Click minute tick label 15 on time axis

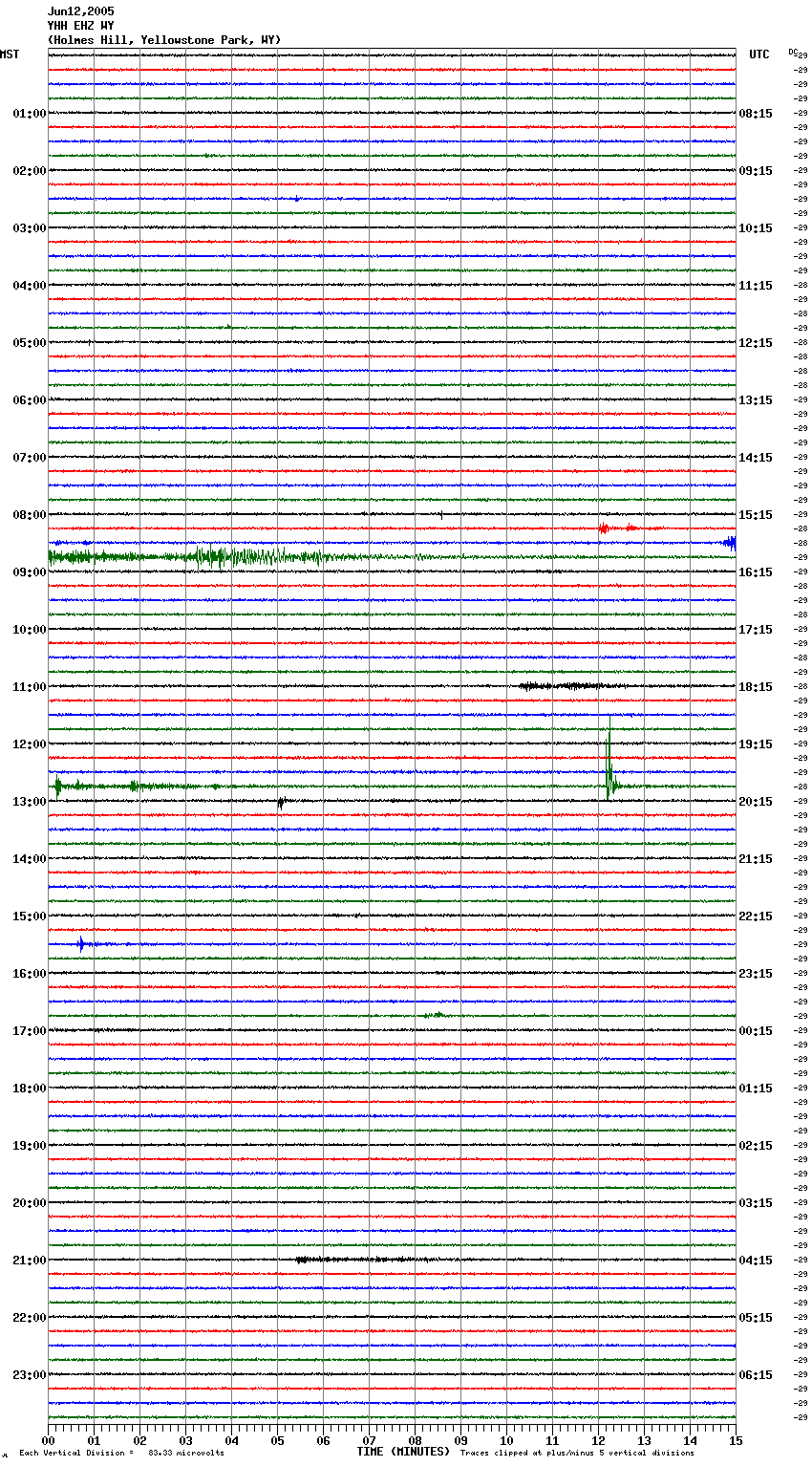click(x=736, y=1440)
